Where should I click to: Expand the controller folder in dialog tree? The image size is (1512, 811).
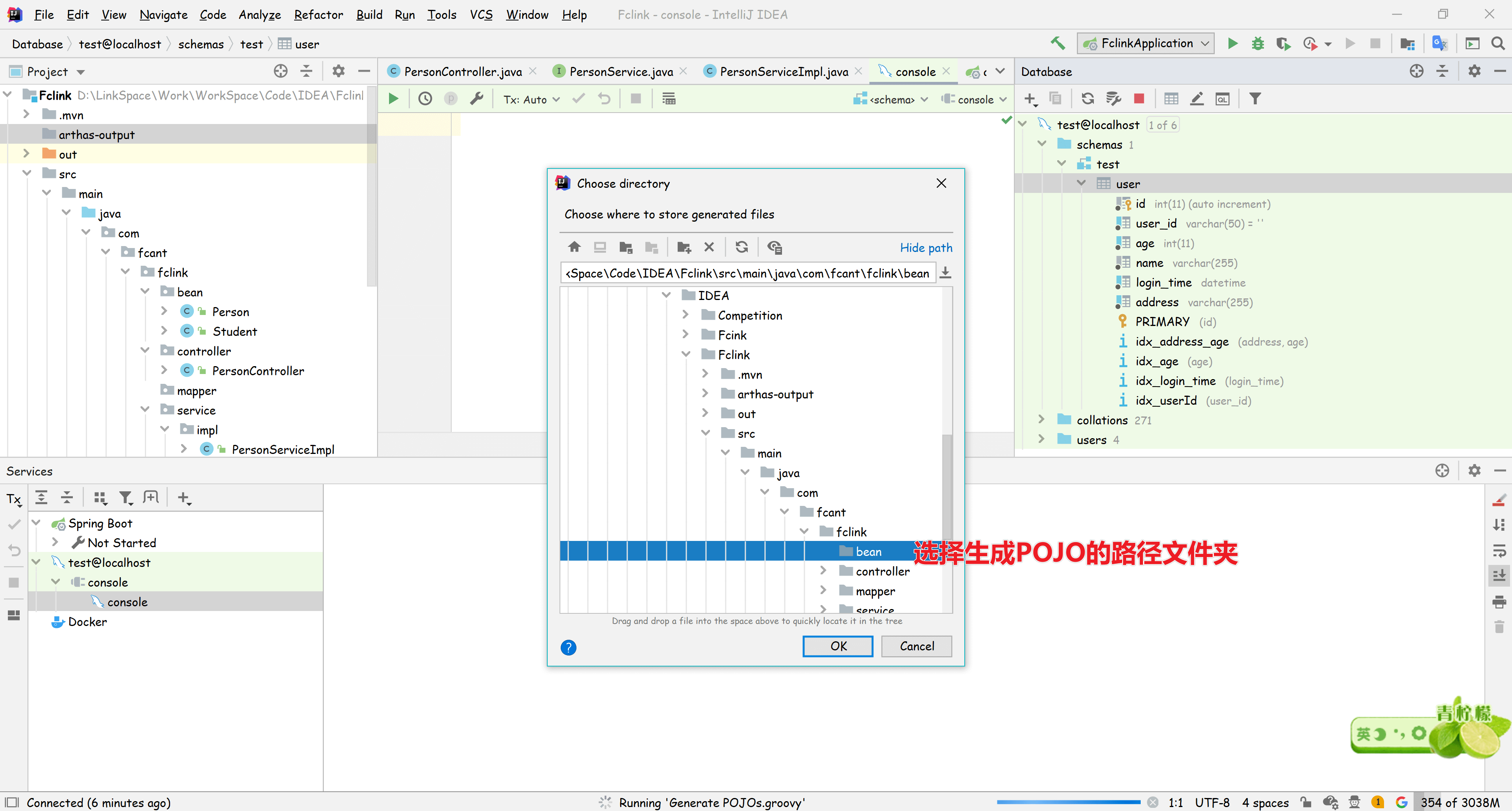click(x=823, y=570)
